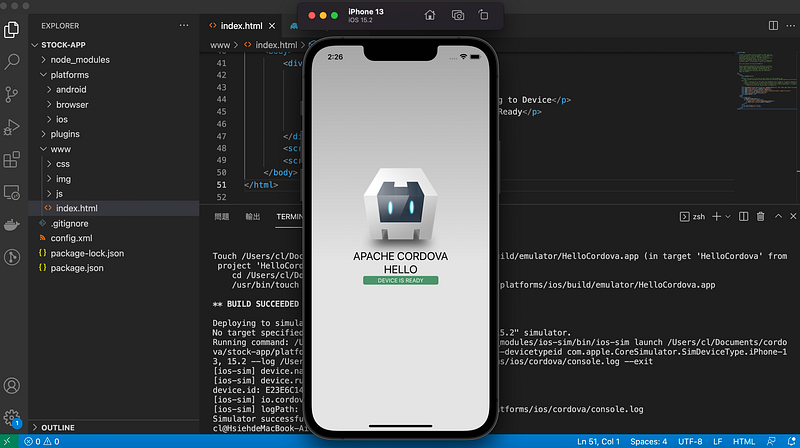800x448 pixels.
Task: Expand the browser folder
Action: [x=114, y=105]
